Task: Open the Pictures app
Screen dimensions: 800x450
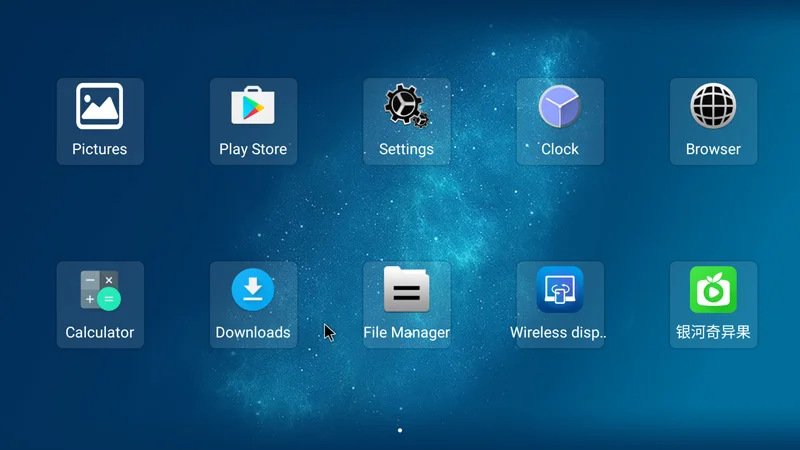Action: (x=100, y=121)
